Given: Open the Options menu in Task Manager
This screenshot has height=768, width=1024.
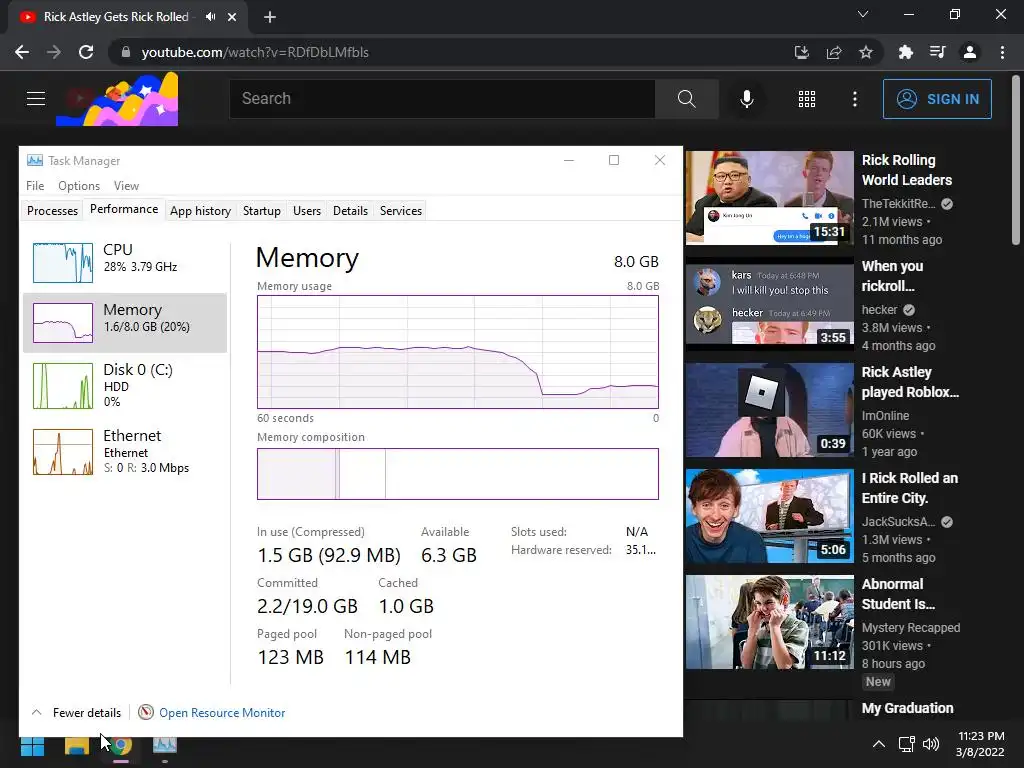Looking at the screenshot, I should 79,186.
